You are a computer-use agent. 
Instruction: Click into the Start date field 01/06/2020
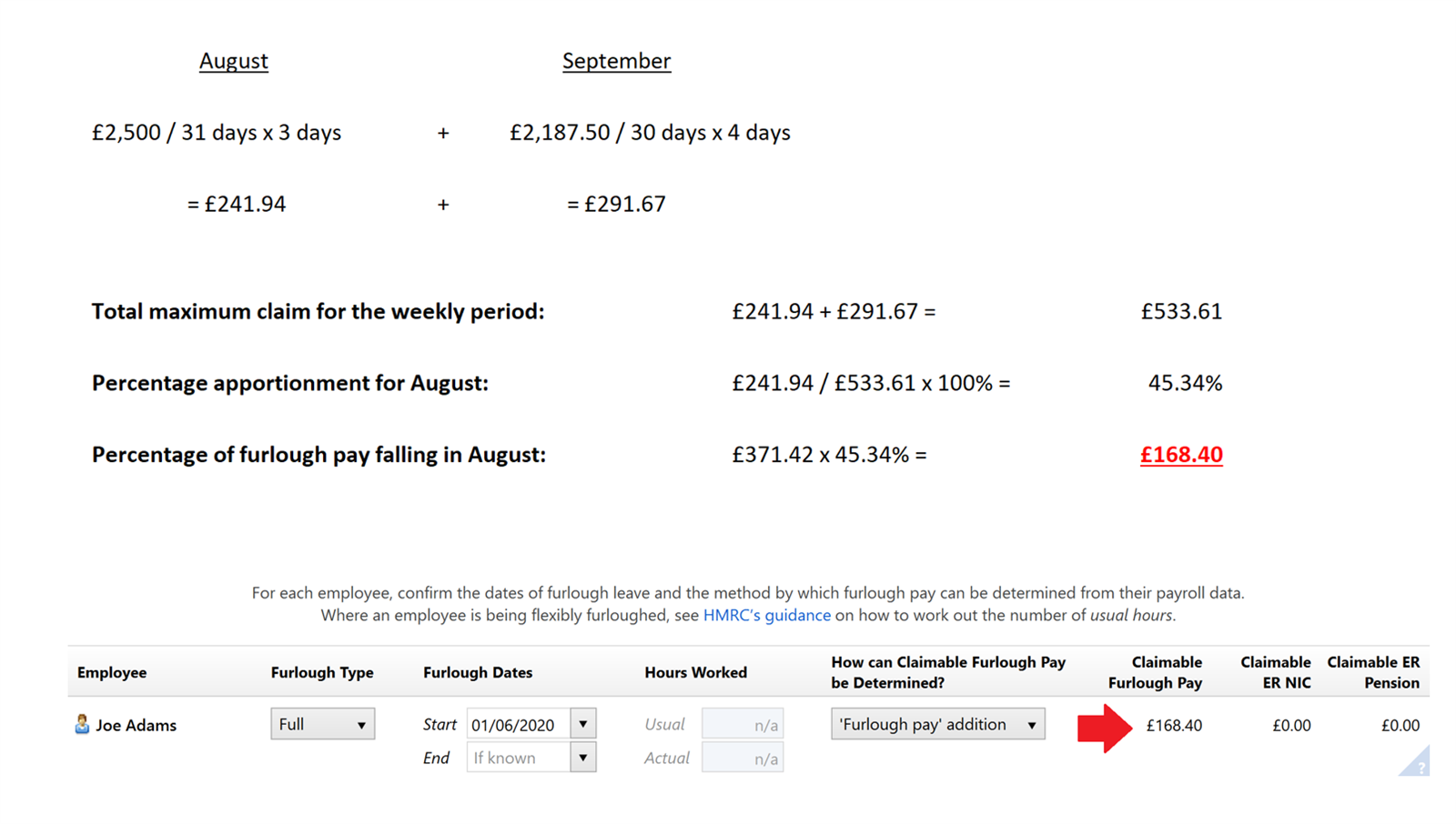tap(519, 724)
